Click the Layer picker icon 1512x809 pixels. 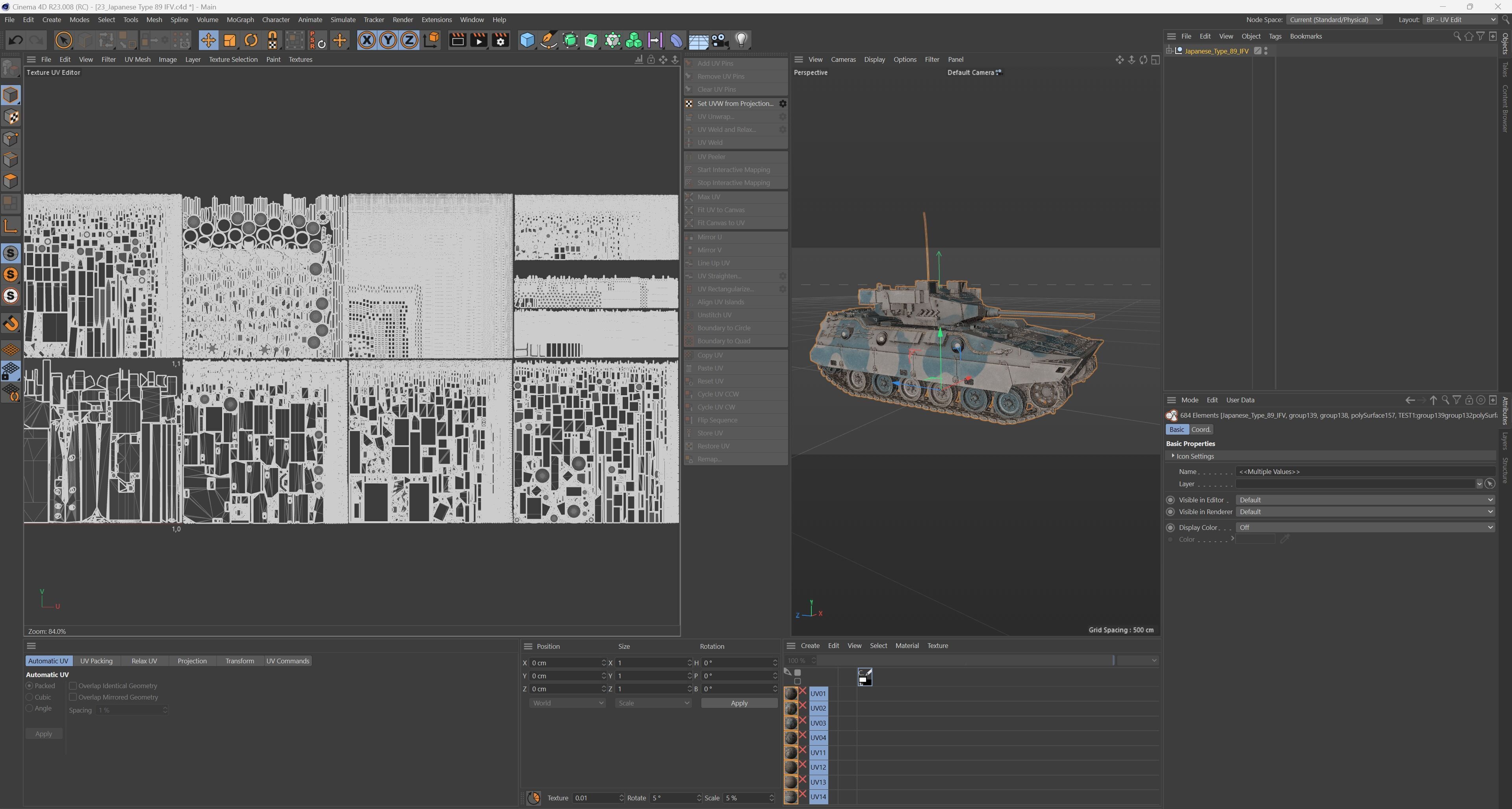click(1490, 484)
